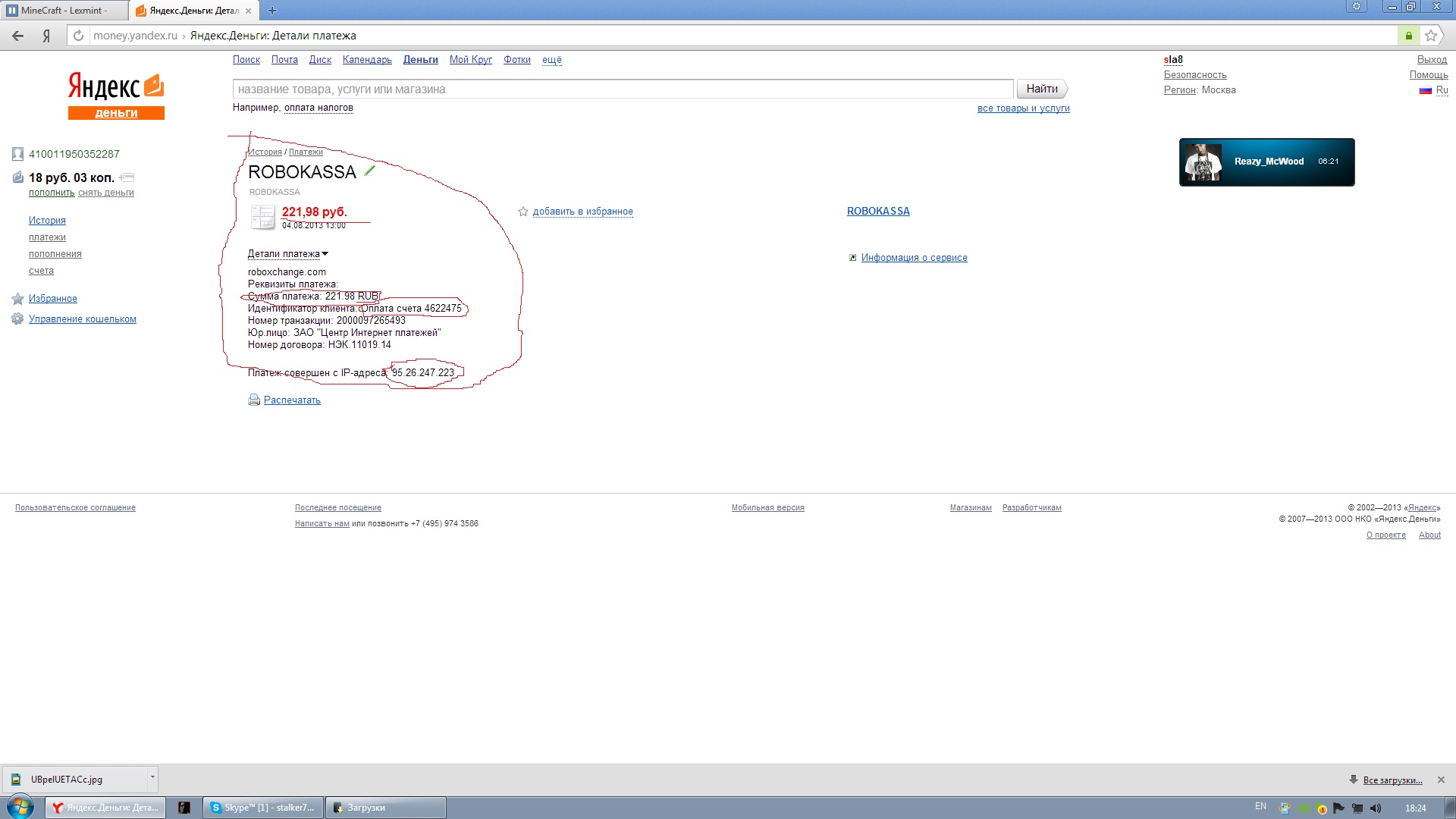Open Поиск in the top service menu
This screenshot has width=1456, height=819.
coord(246,60)
